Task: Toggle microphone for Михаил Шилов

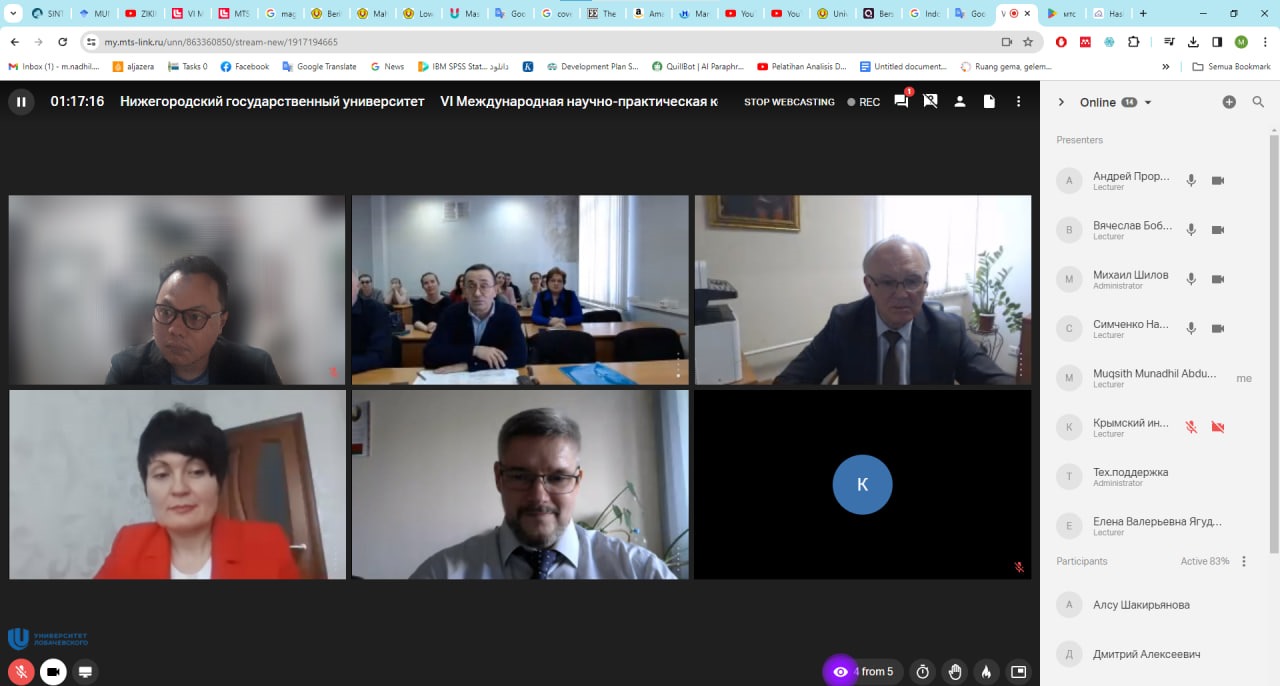Action: pos(1191,279)
